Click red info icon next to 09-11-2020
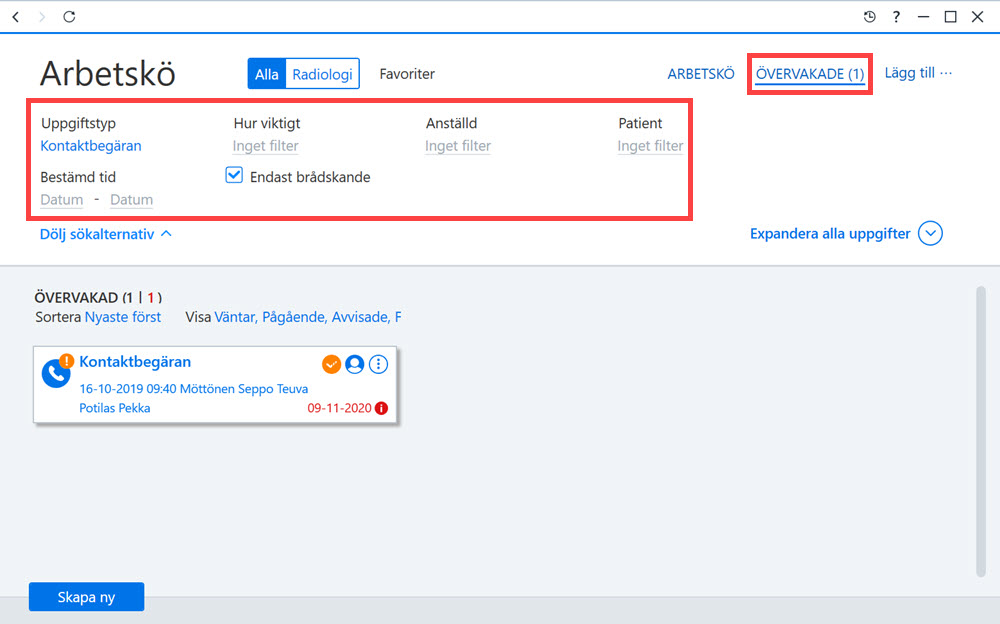Image resolution: width=1000 pixels, height=624 pixels. click(381, 408)
